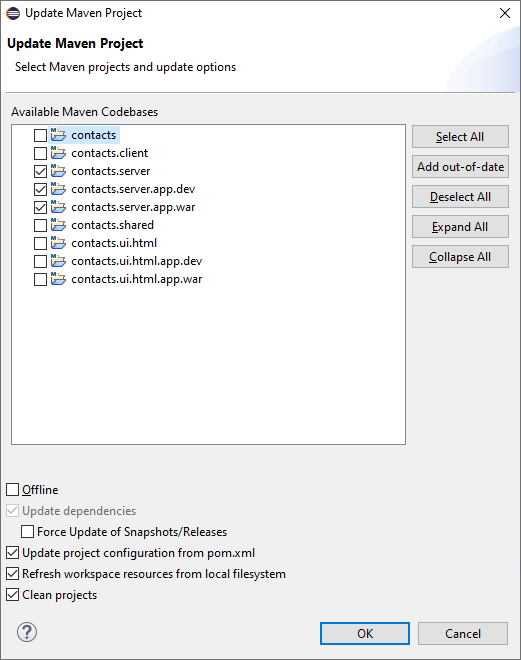Uncheck the contacts.server.app.dev checkbox
Image resolution: width=521 pixels, height=660 pixels.
40,189
